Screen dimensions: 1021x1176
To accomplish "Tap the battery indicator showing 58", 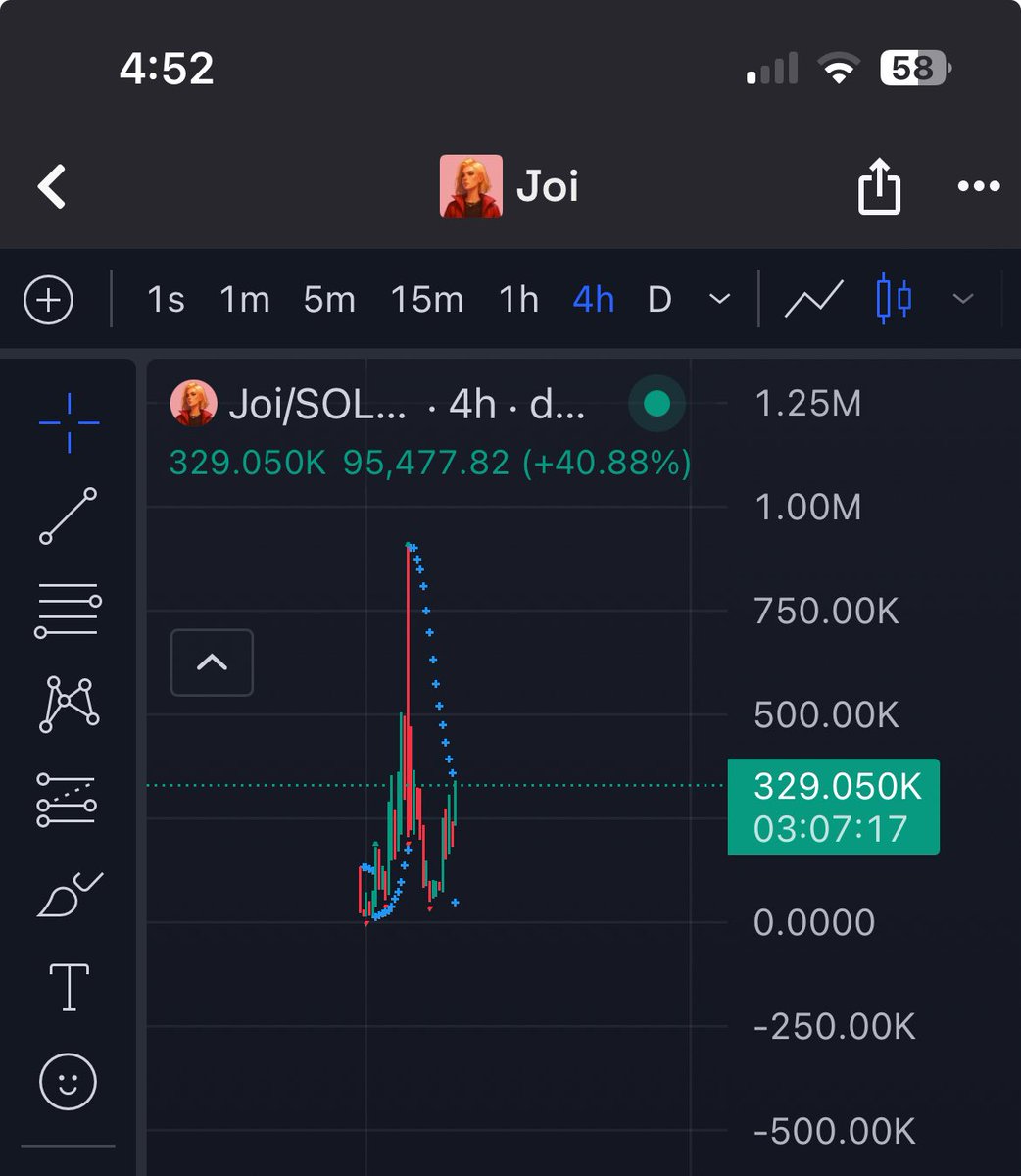I will click(x=915, y=69).
